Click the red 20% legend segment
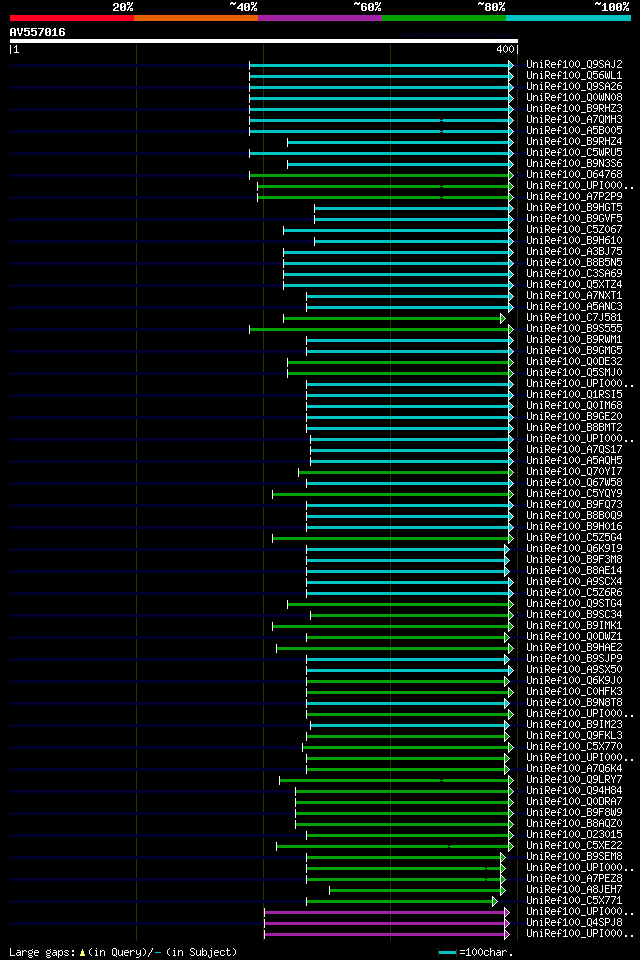This screenshot has width=640, height=960. [72, 18]
